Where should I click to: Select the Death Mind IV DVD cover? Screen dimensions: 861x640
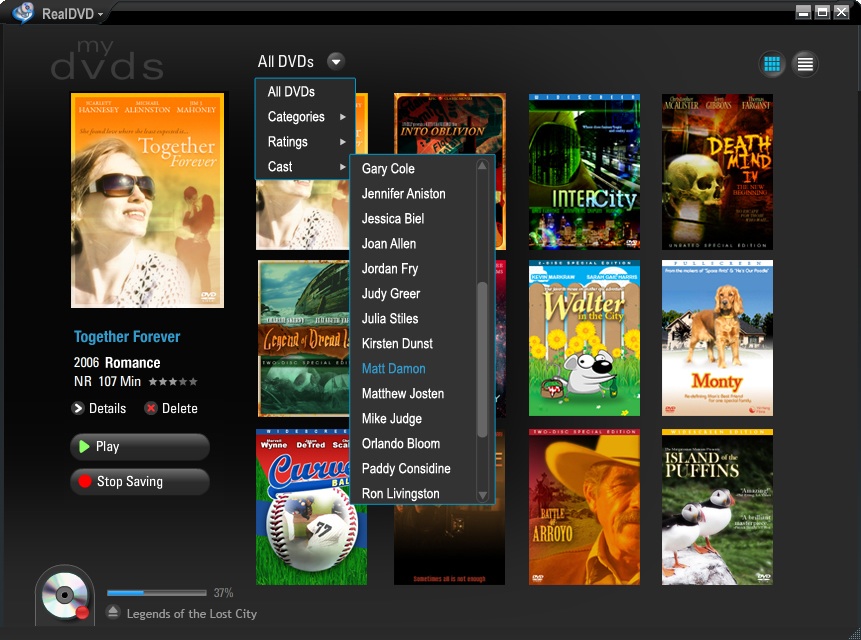click(x=717, y=171)
